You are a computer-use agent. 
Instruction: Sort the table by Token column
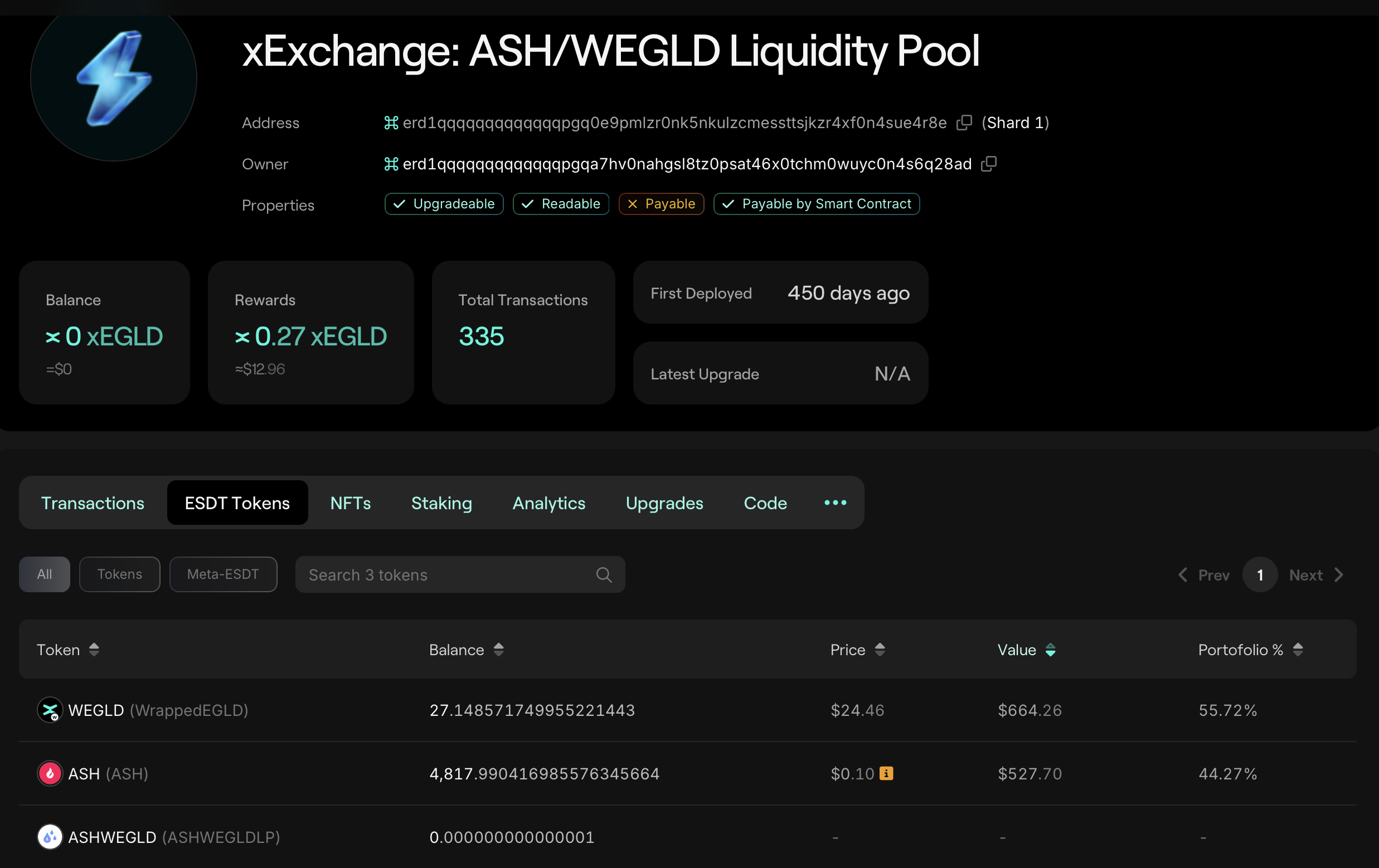[68, 650]
